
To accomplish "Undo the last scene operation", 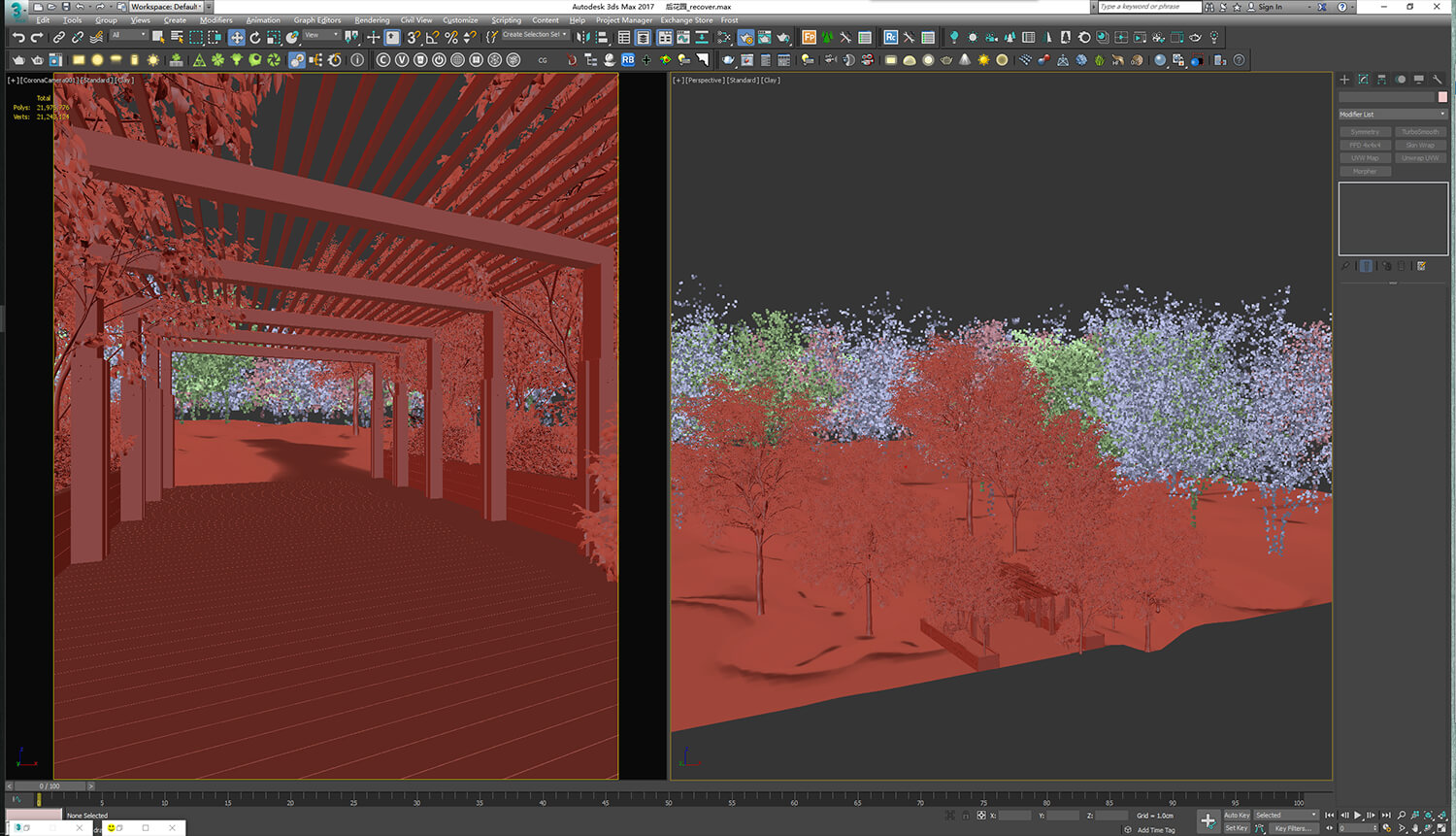I will click(18, 37).
